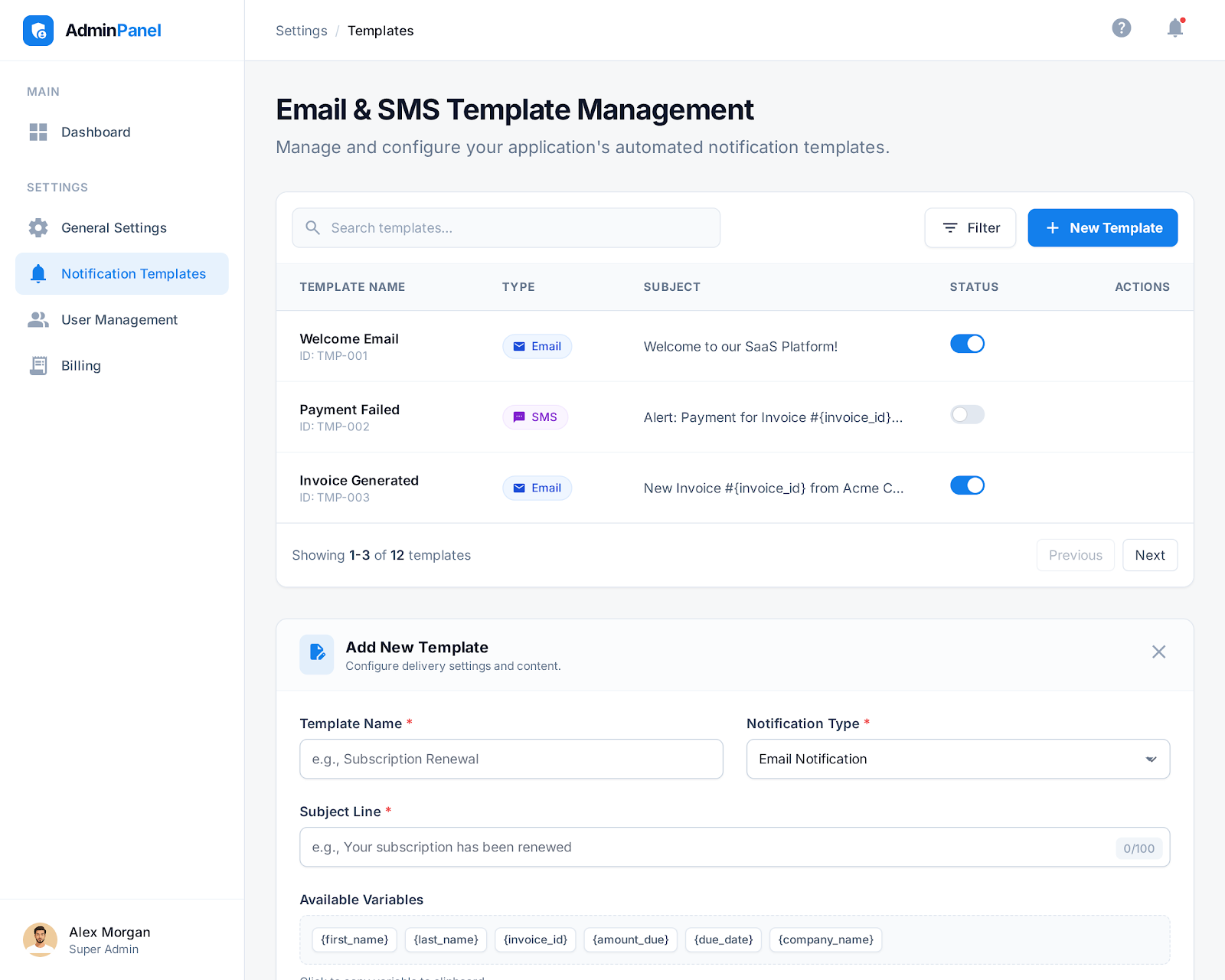The width and height of the screenshot is (1225, 980).
Task: Go to Next page of templates
Action: click(1149, 555)
